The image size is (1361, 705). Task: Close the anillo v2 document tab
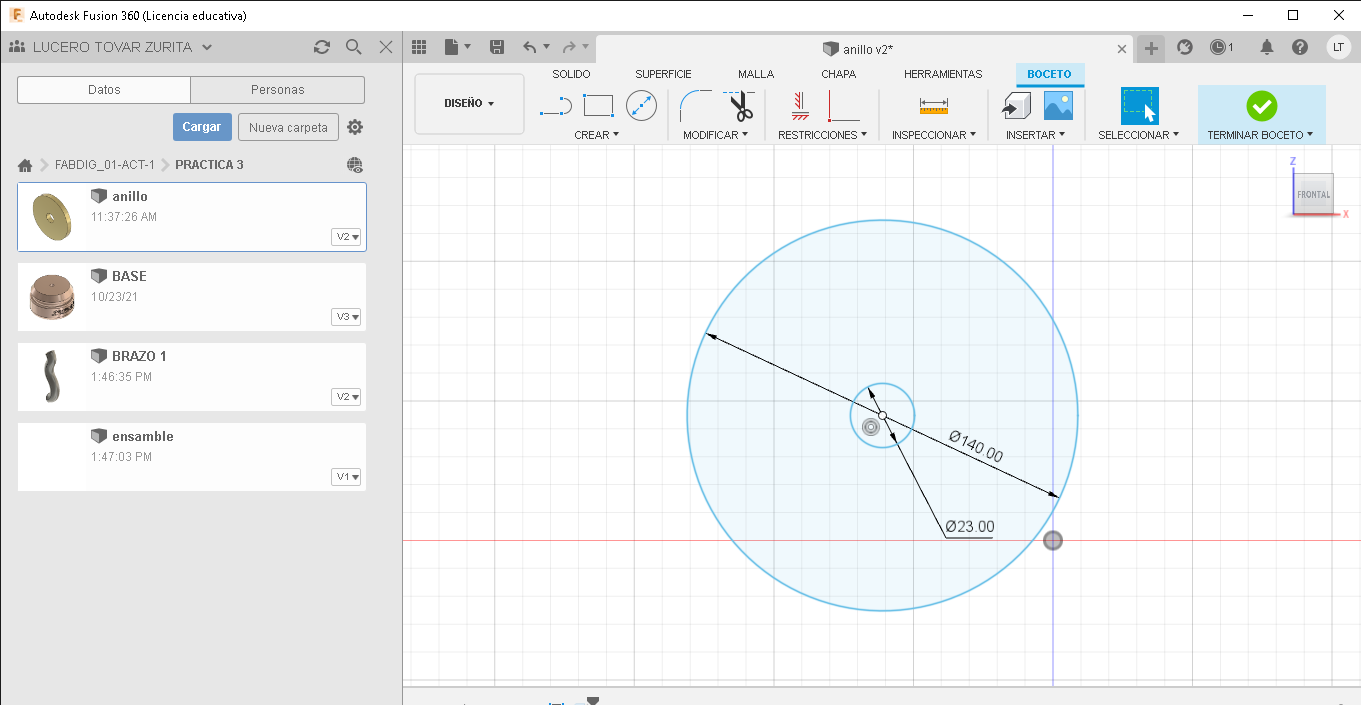[x=1123, y=49]
